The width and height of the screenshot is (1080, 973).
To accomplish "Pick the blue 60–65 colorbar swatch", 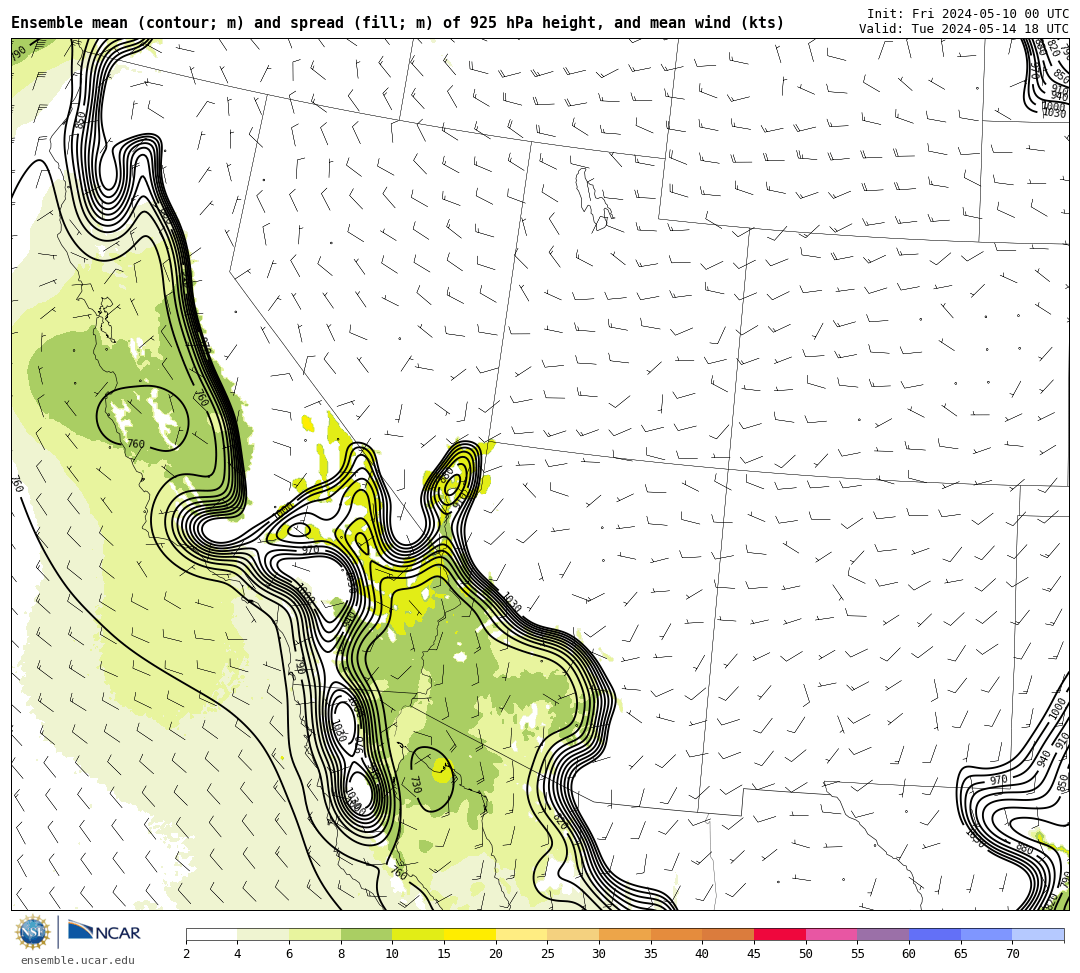I will (935, 934).
